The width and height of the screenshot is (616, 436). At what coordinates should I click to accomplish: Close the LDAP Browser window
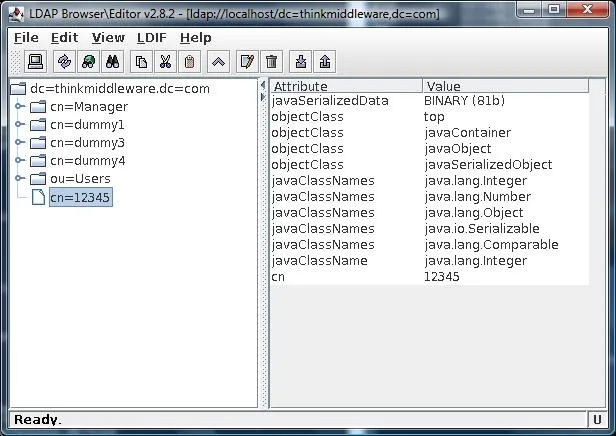pos(588,9)
